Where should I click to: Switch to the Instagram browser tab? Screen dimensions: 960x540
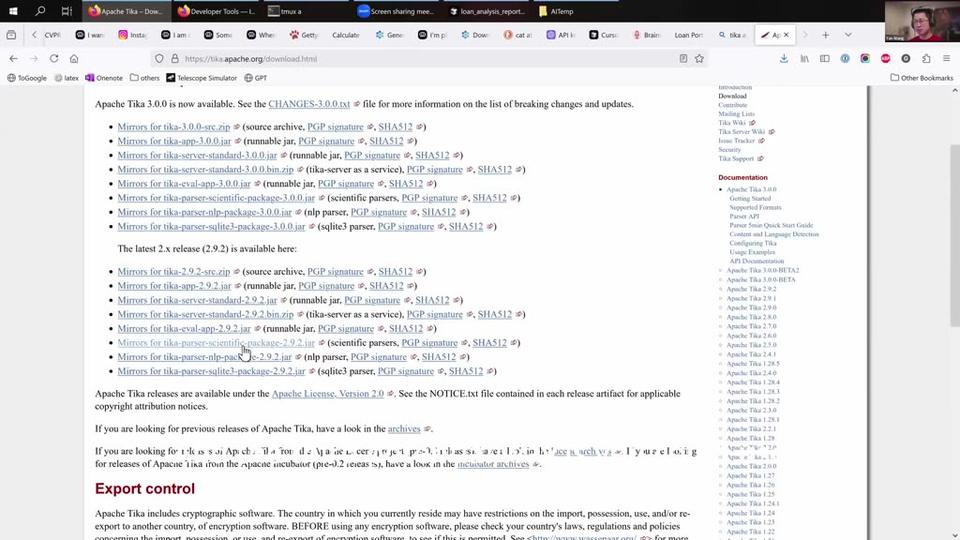pos(133,35)
